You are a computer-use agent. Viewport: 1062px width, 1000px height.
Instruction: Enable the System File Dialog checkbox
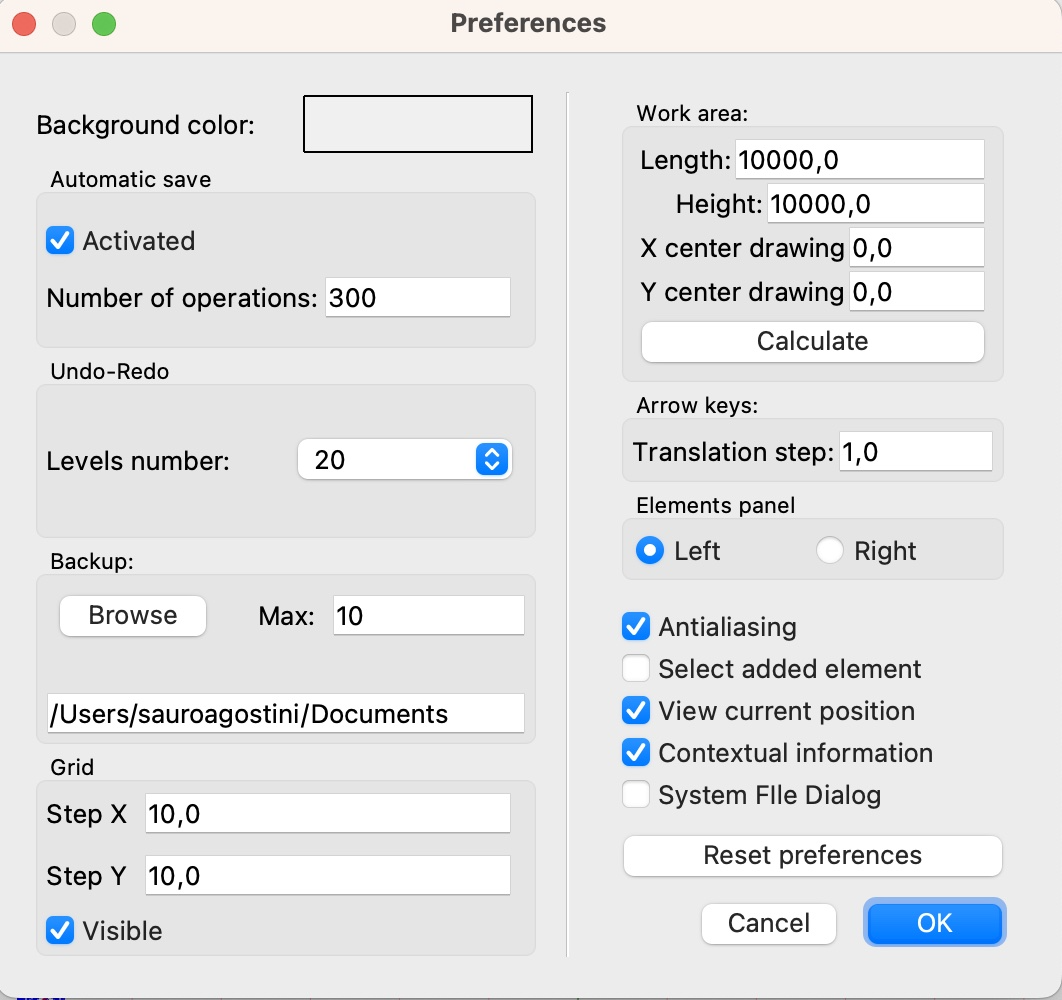636,795
